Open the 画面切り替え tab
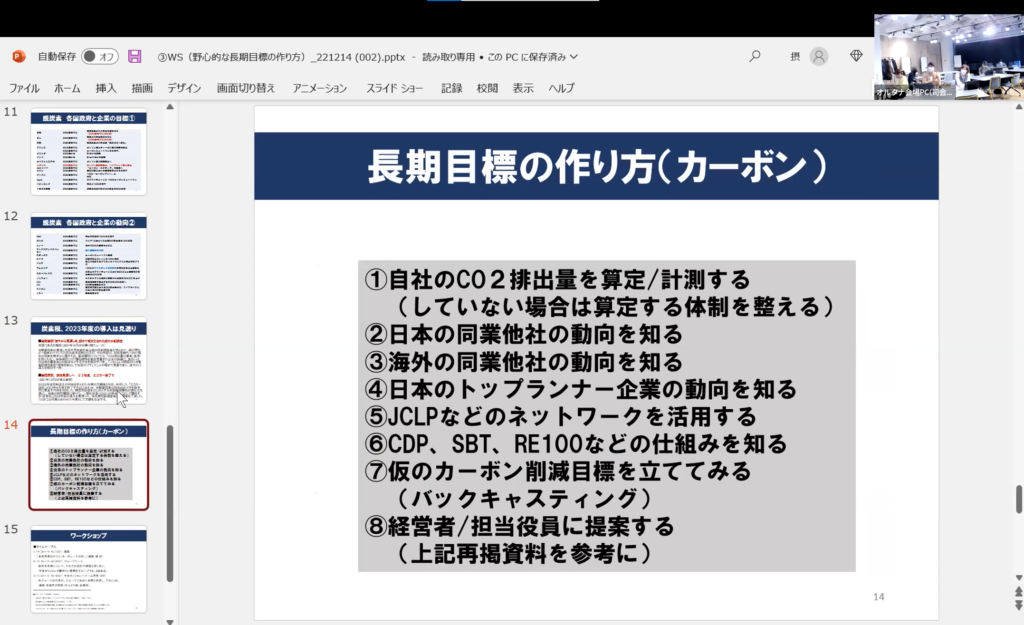 click(x=246, y=88)
